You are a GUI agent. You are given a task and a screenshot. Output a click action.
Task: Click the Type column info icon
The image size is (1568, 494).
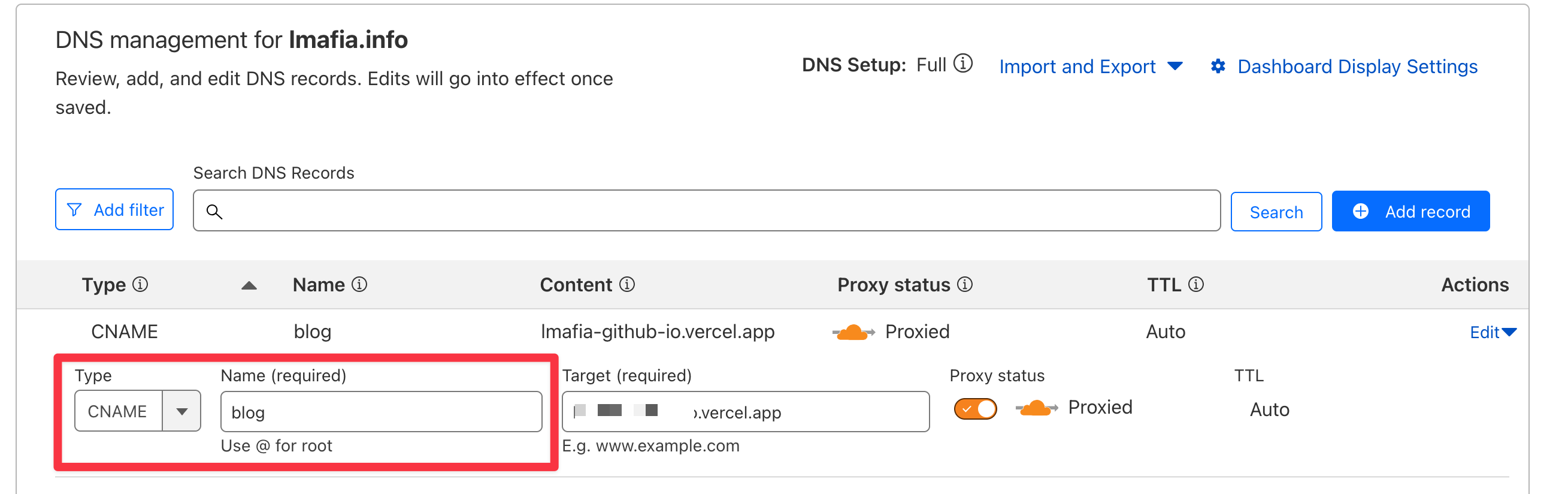coord(141,284)
